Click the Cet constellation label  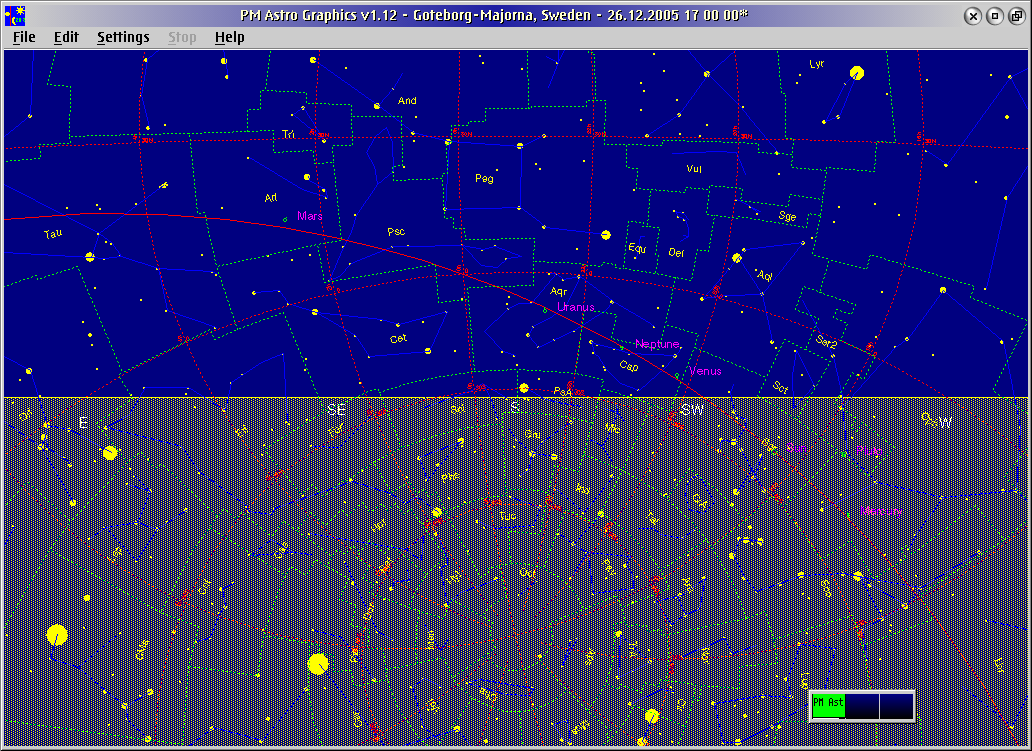pyautogui.click(x=398, y=339)
